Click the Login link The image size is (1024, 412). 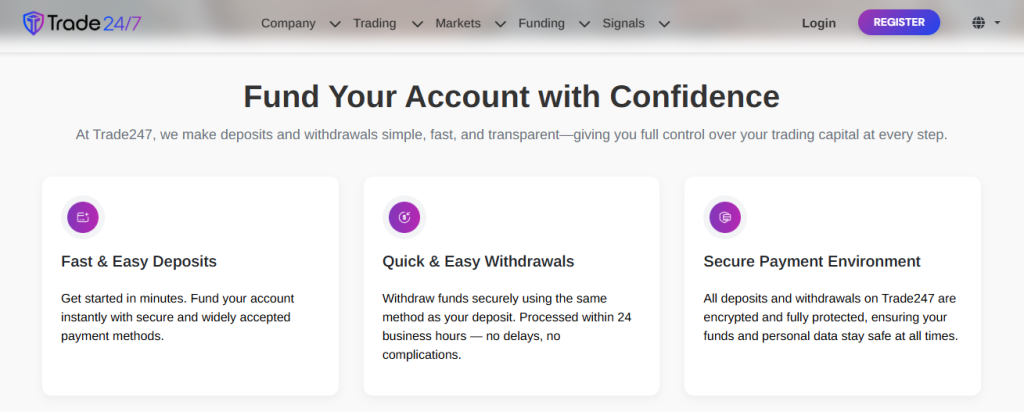click(819, 23)
